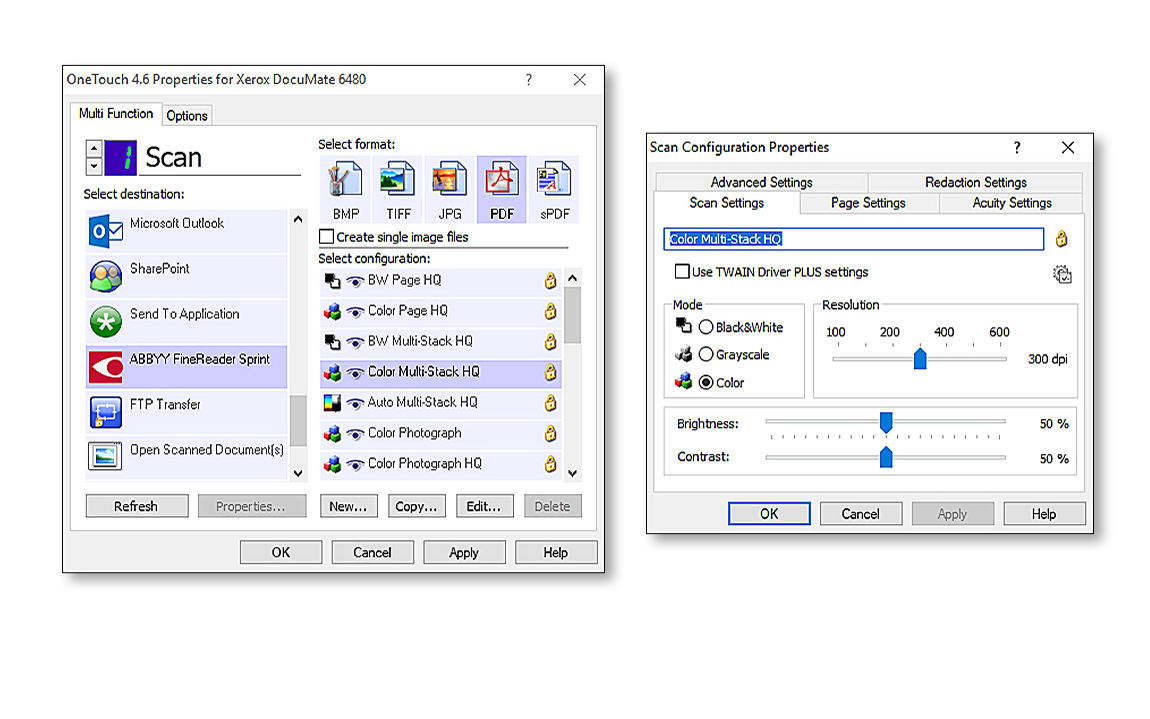This screenshot has height=719, width=1150.
Task: Choose JPG as the scan format
Action: click(450, 186)
